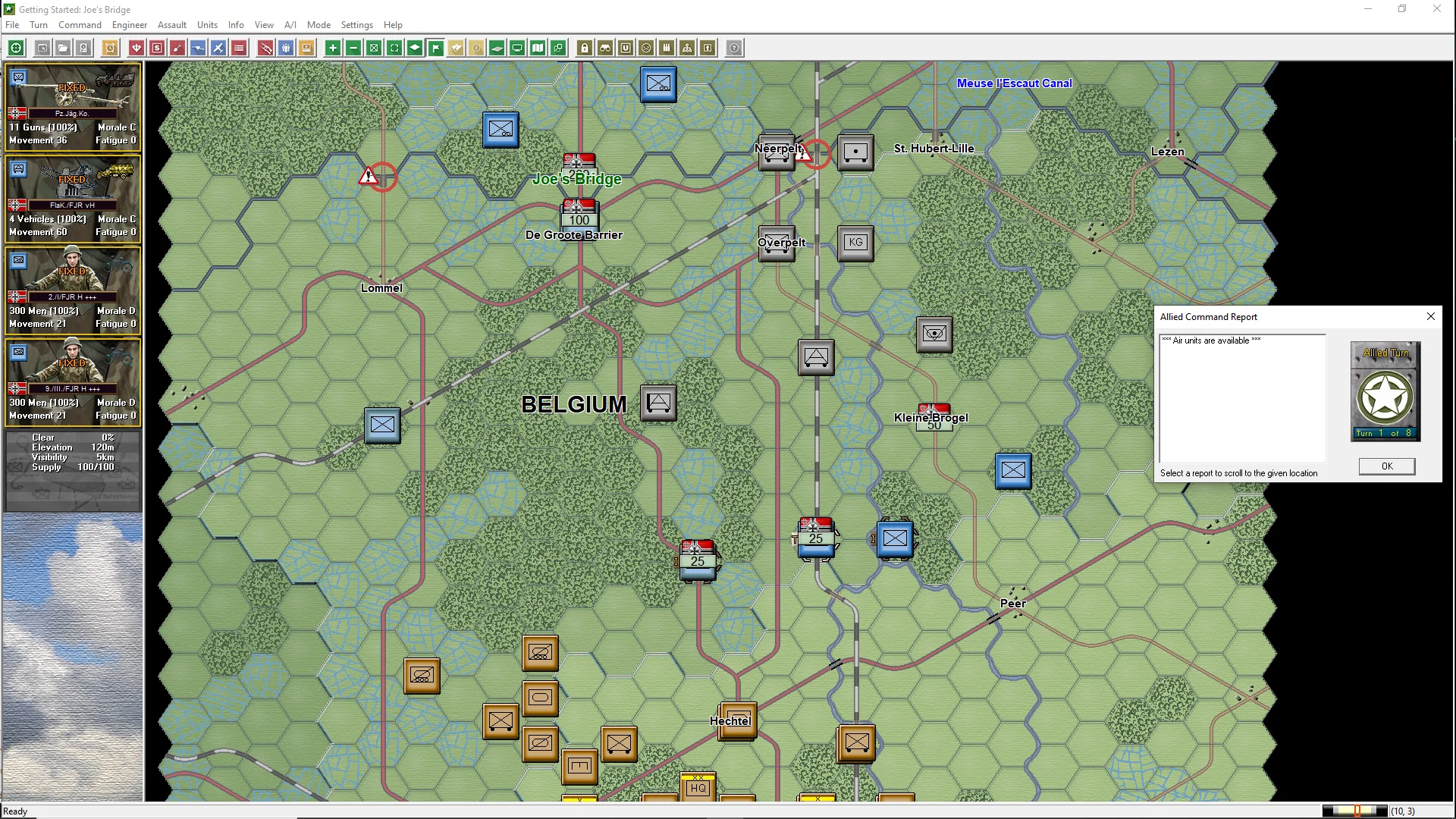Click the red downward arrows toolbar icon
The image size is (1456, 819).
click(136, 49)
